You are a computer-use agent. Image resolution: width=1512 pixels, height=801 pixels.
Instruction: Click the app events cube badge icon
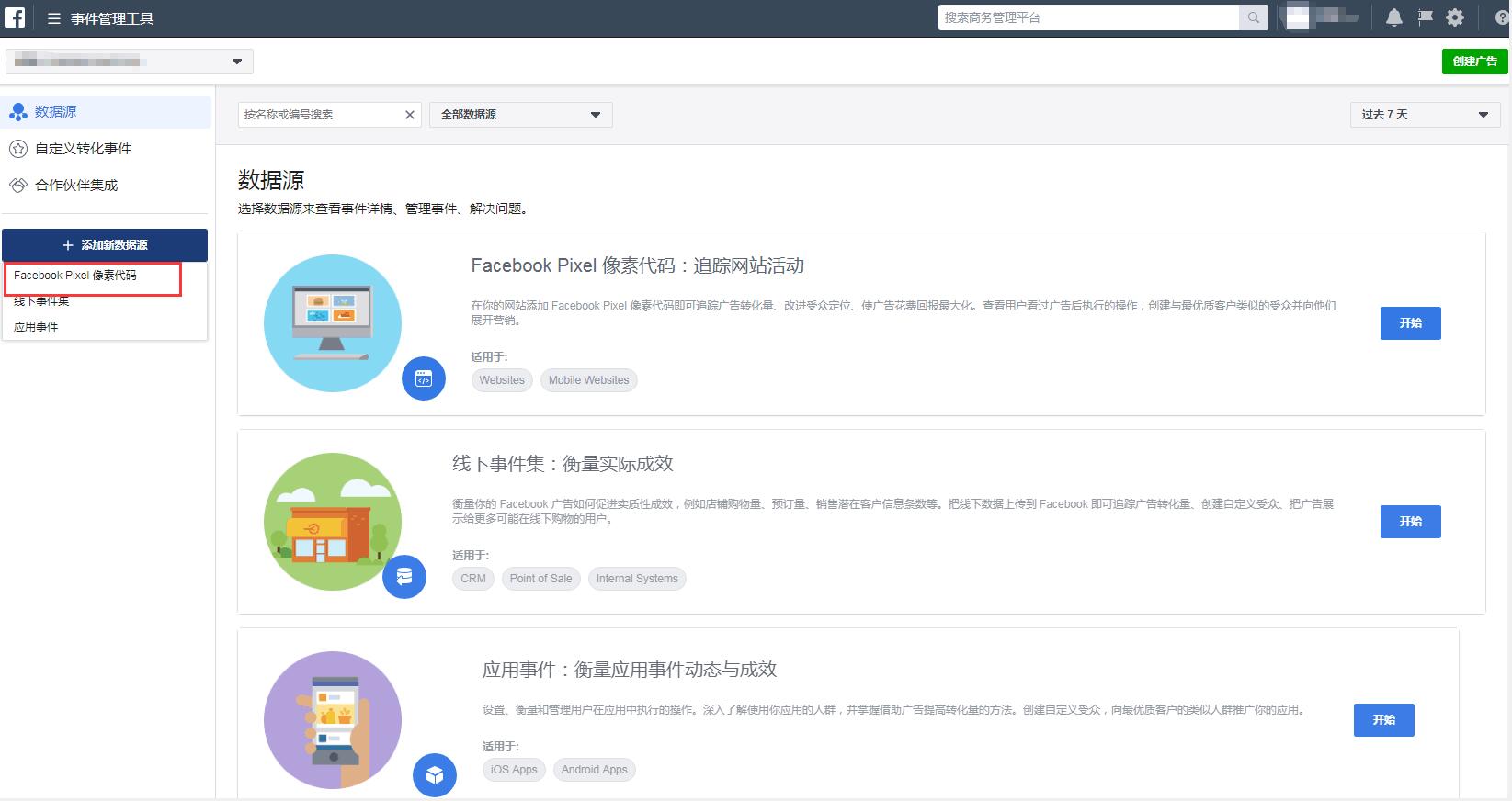[x=435, y=775]
